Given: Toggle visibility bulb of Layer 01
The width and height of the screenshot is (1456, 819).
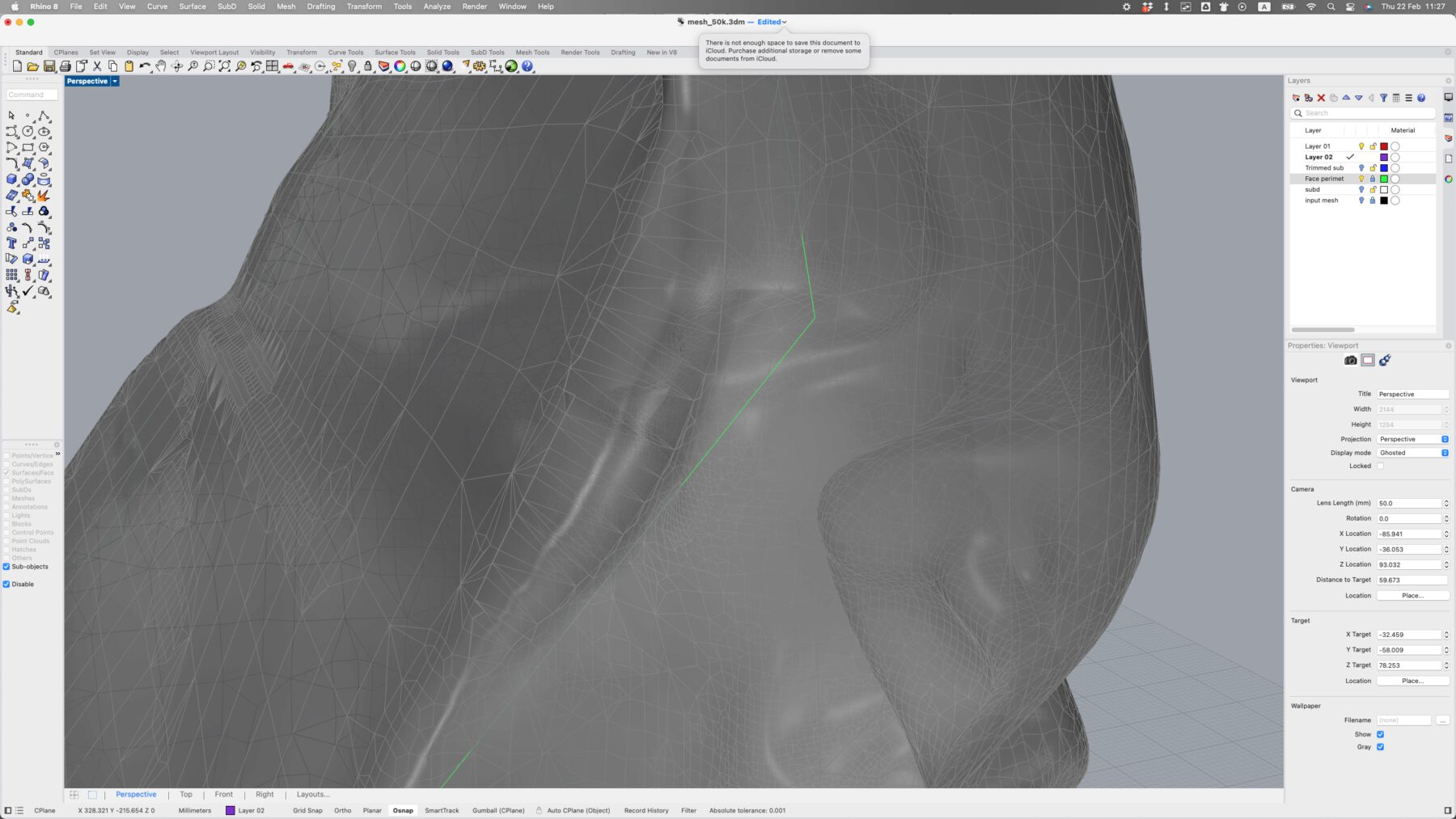Looking at the screenshot, I should 1361,146.
